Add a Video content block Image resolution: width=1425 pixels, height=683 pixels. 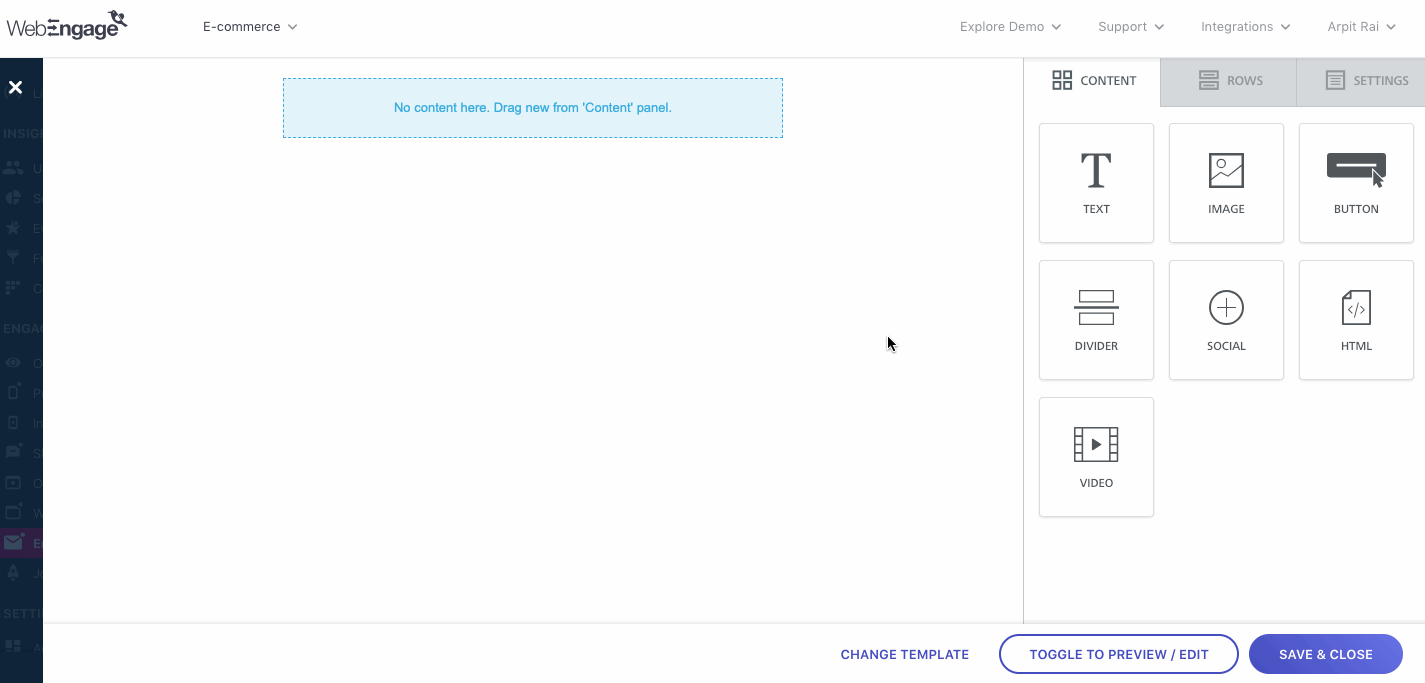1096,457
